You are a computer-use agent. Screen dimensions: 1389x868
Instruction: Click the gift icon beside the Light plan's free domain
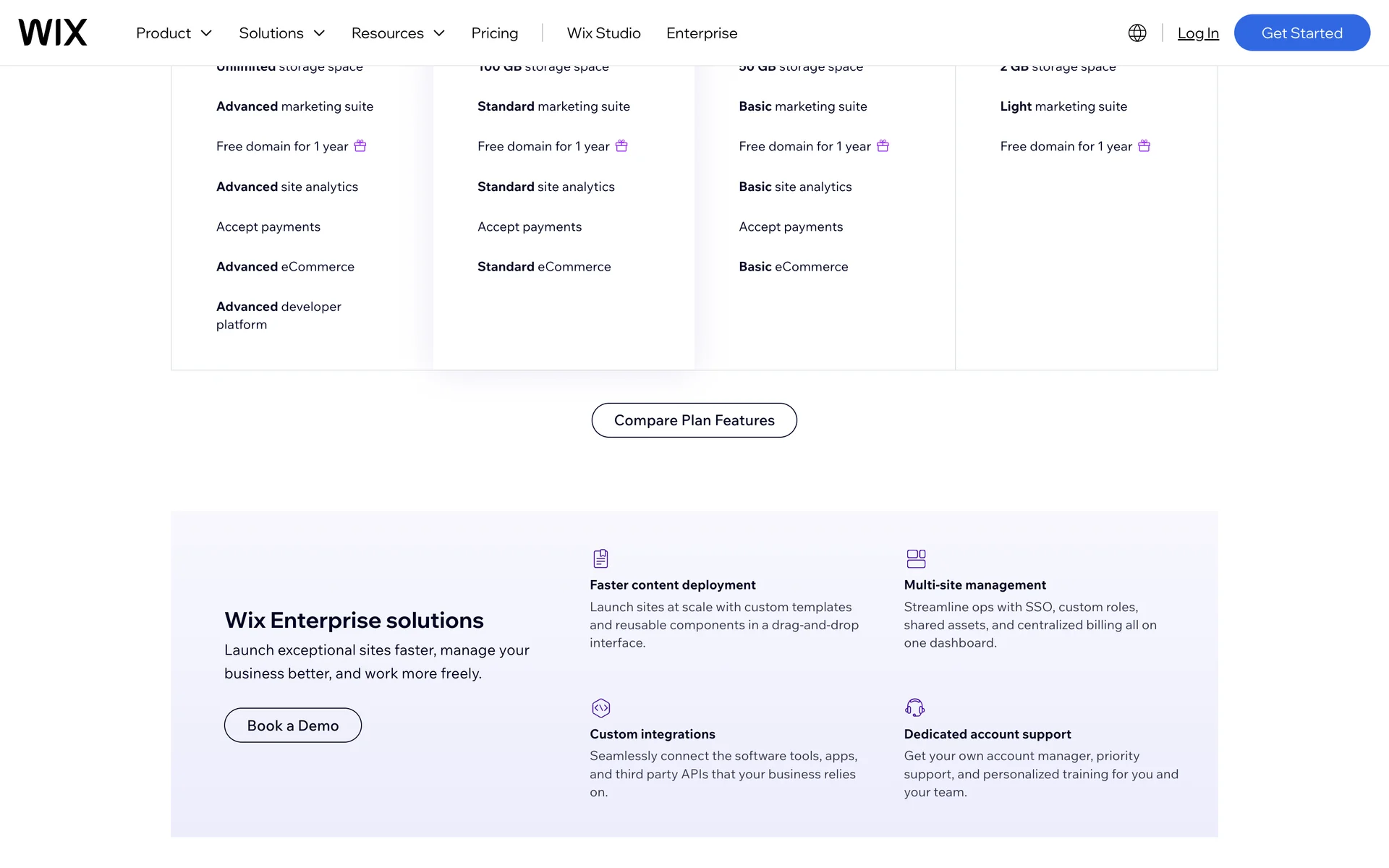[x=1144, y=146]
